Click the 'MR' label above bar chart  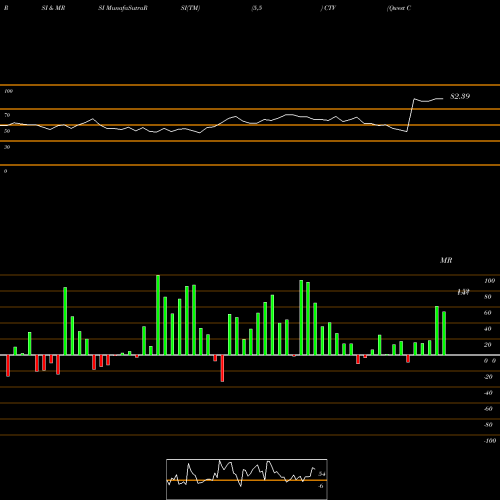(446, 260)
